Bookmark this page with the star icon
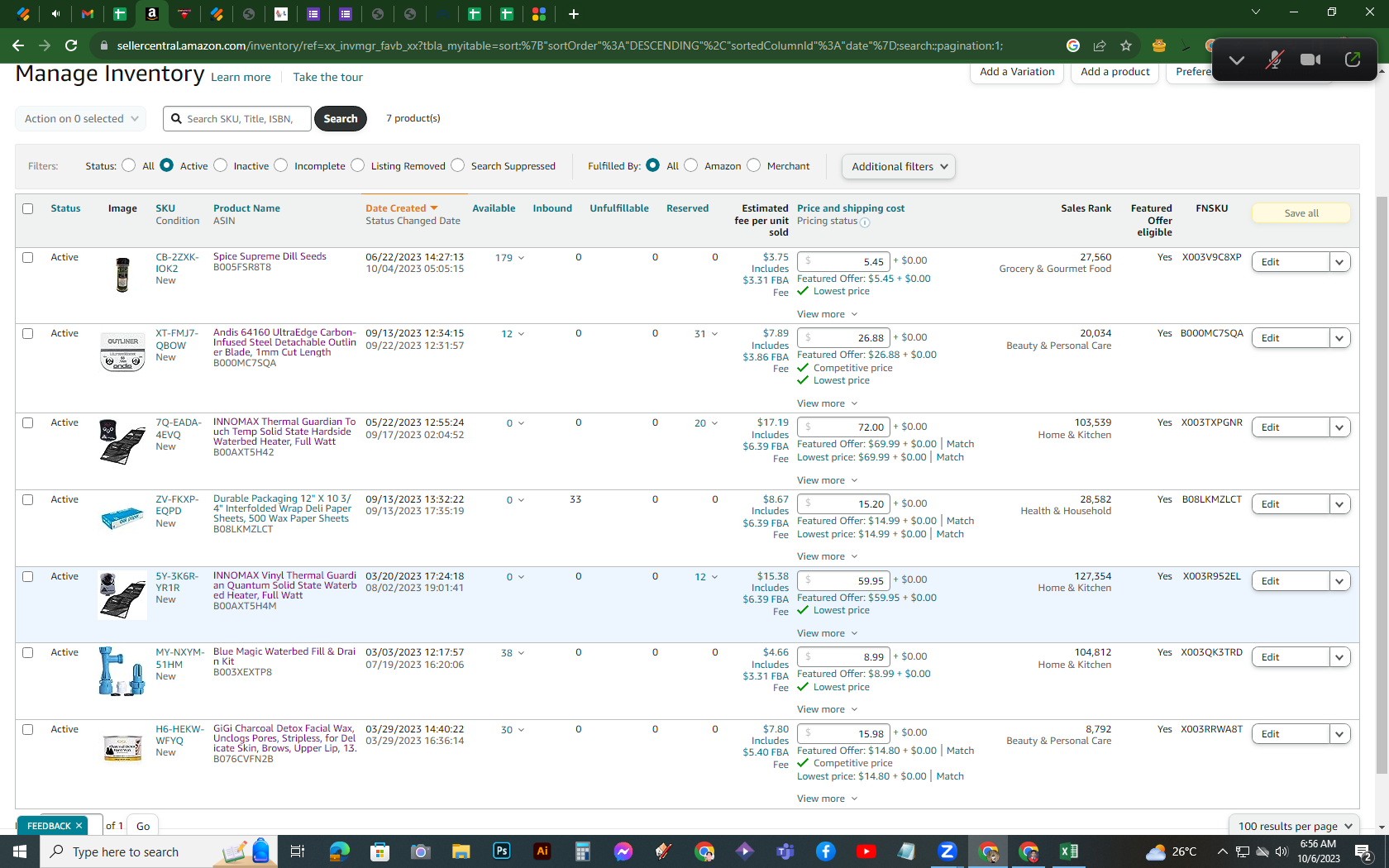The height and width of the screenshot is (868, 1389). pos(1126,45)
